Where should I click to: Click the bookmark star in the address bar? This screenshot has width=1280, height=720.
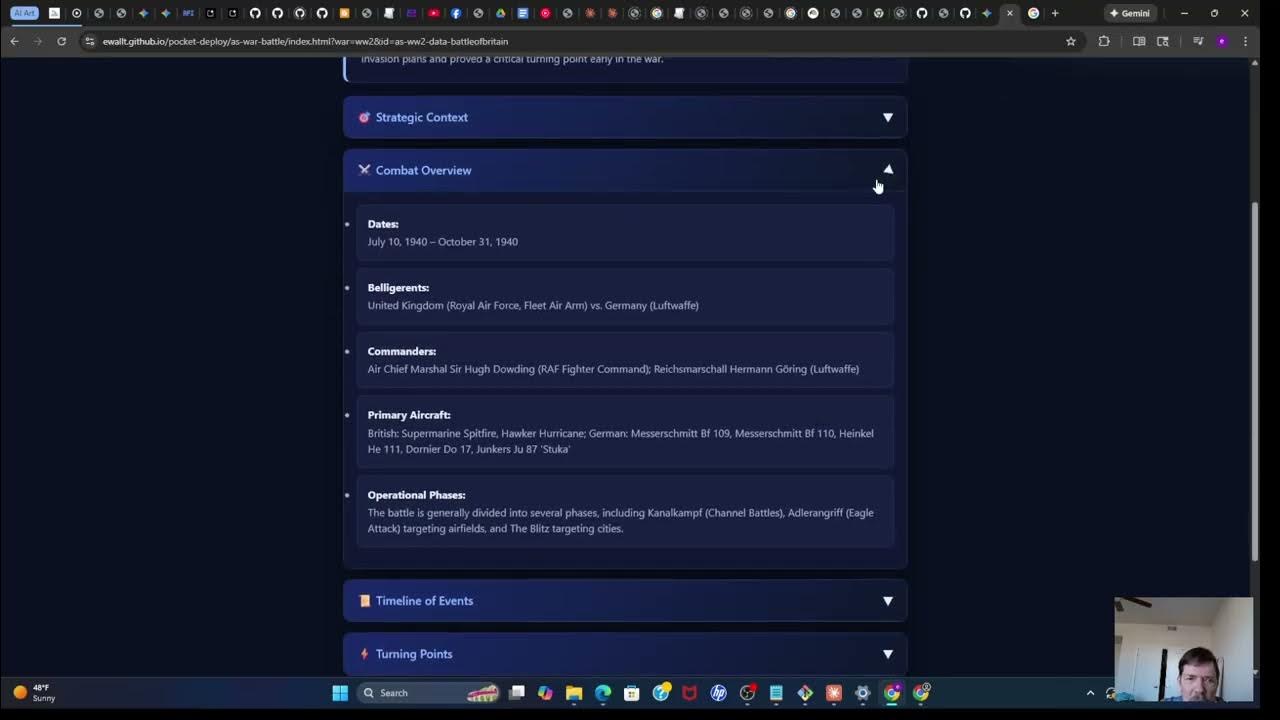(x=1071, y=41)
